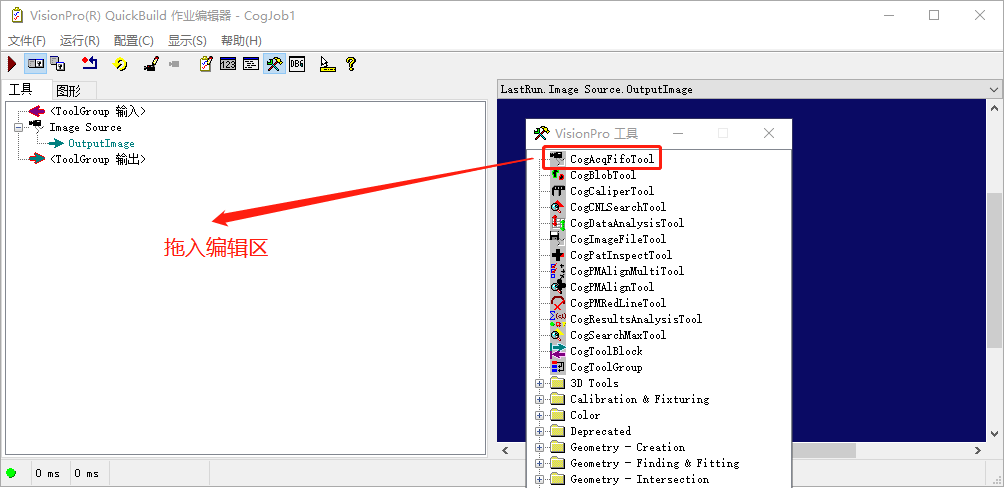
Task: Click the CogImageFileTool icon
Action: coord(558,239)
